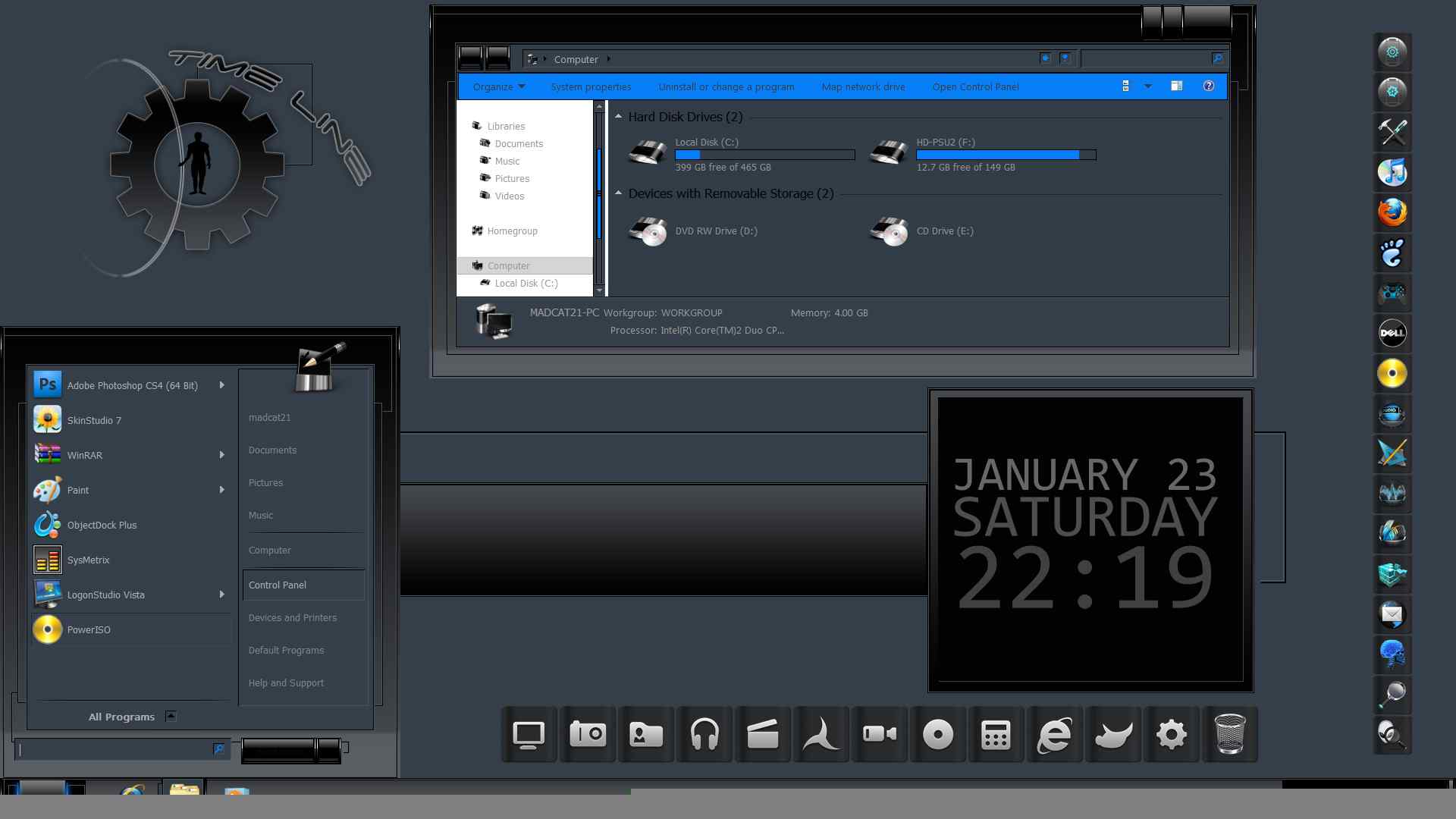Expand LogonStudio Vista submenu arrow
Screen dimensions: 1456x819
pyautogui.click(x=221, y=595)
